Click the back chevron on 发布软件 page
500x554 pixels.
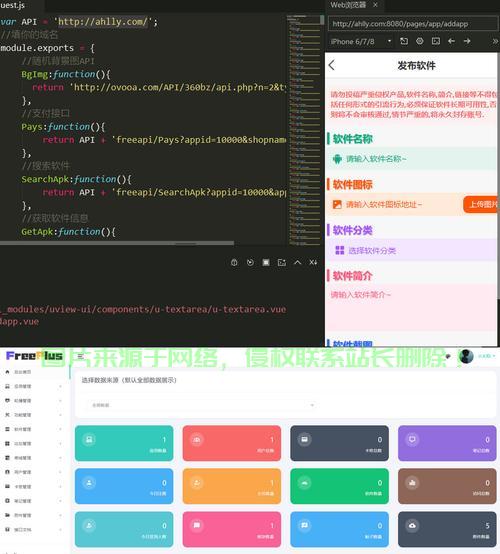point(331,65)
